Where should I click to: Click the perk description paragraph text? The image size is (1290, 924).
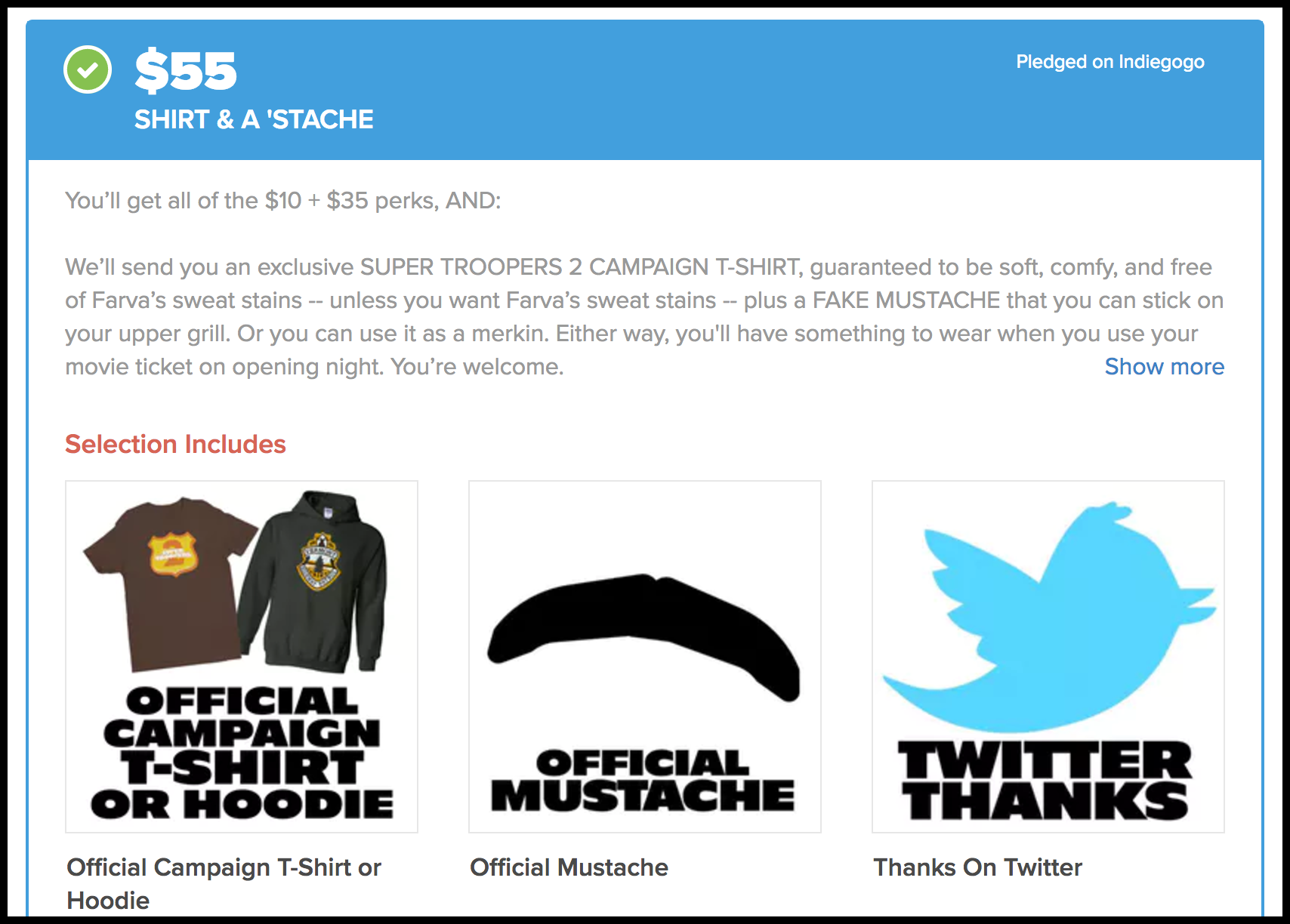tap(644, 316)
